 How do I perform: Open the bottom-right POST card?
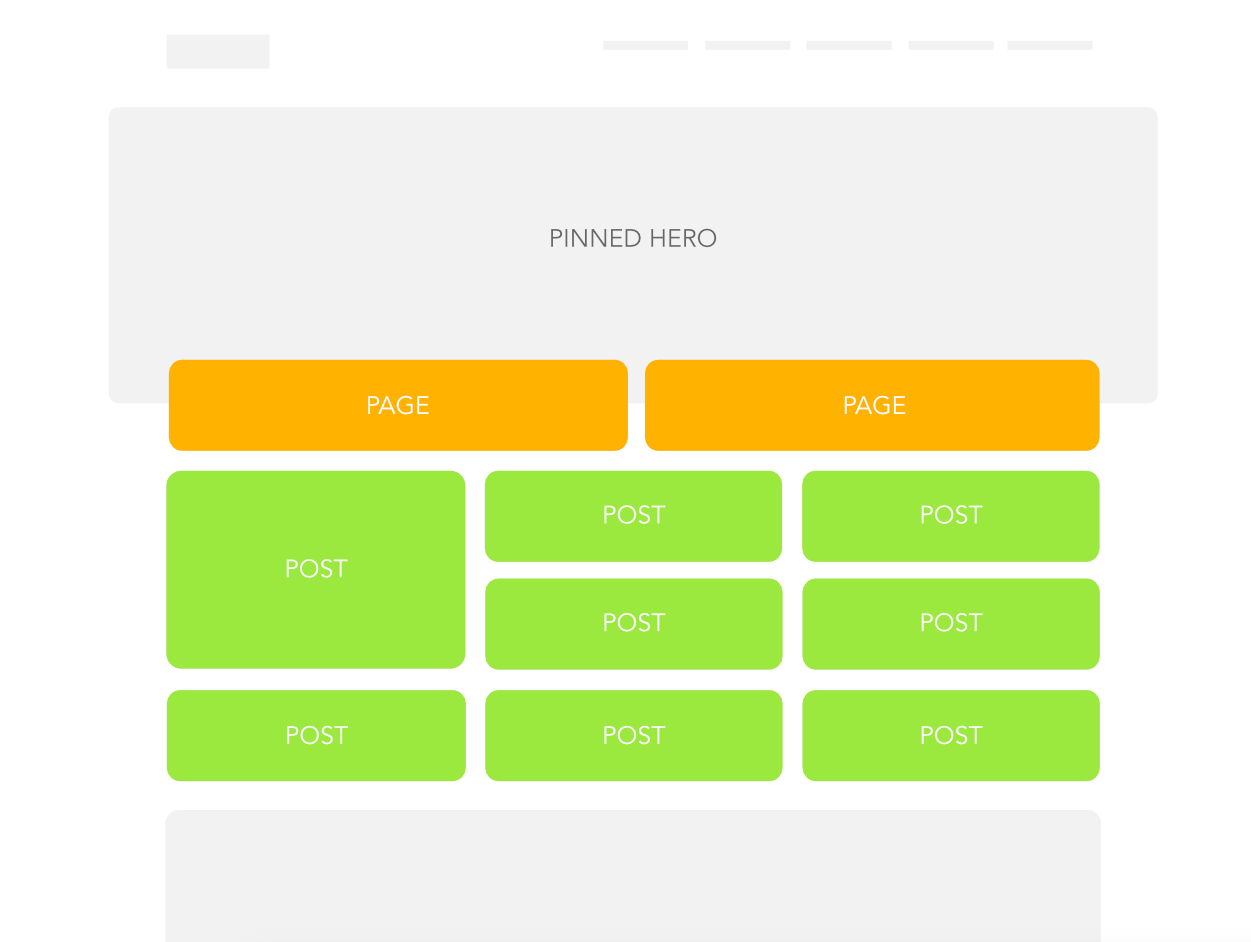[x=951, y=735]
